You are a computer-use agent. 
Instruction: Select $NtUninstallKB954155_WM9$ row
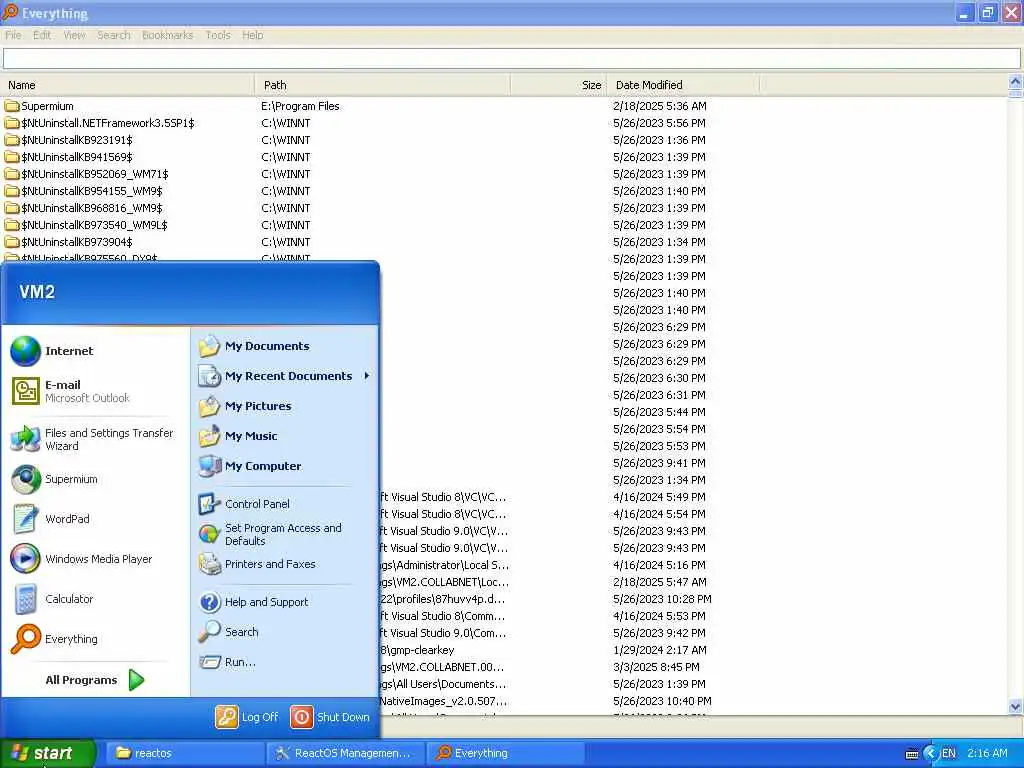click(503, 191)
